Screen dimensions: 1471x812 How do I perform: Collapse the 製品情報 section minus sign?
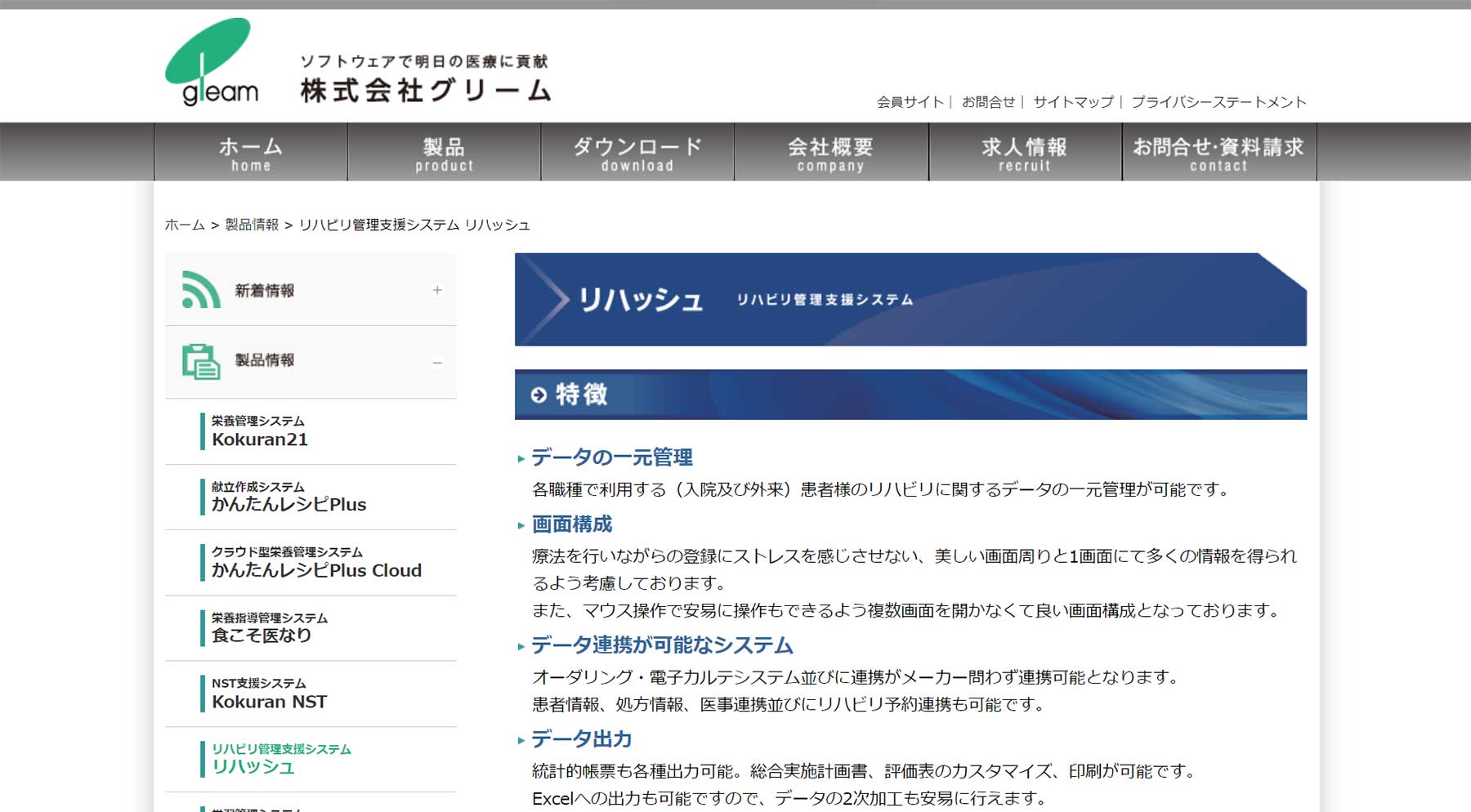437,363
